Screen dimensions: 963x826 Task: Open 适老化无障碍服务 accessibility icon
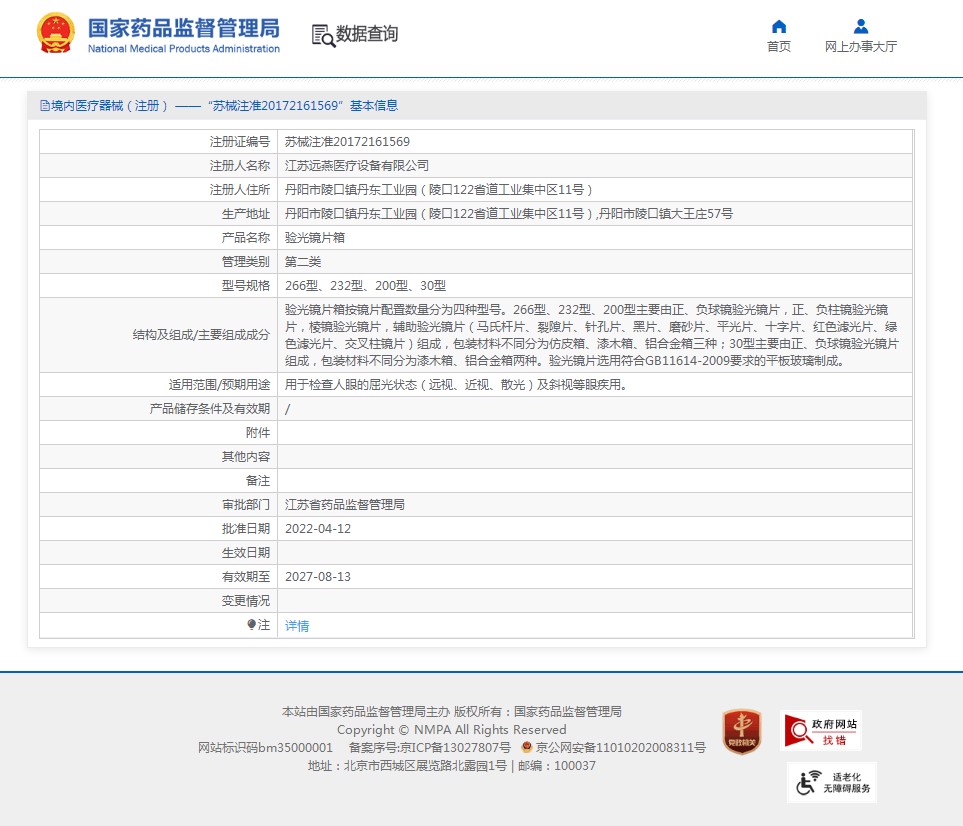832,782
